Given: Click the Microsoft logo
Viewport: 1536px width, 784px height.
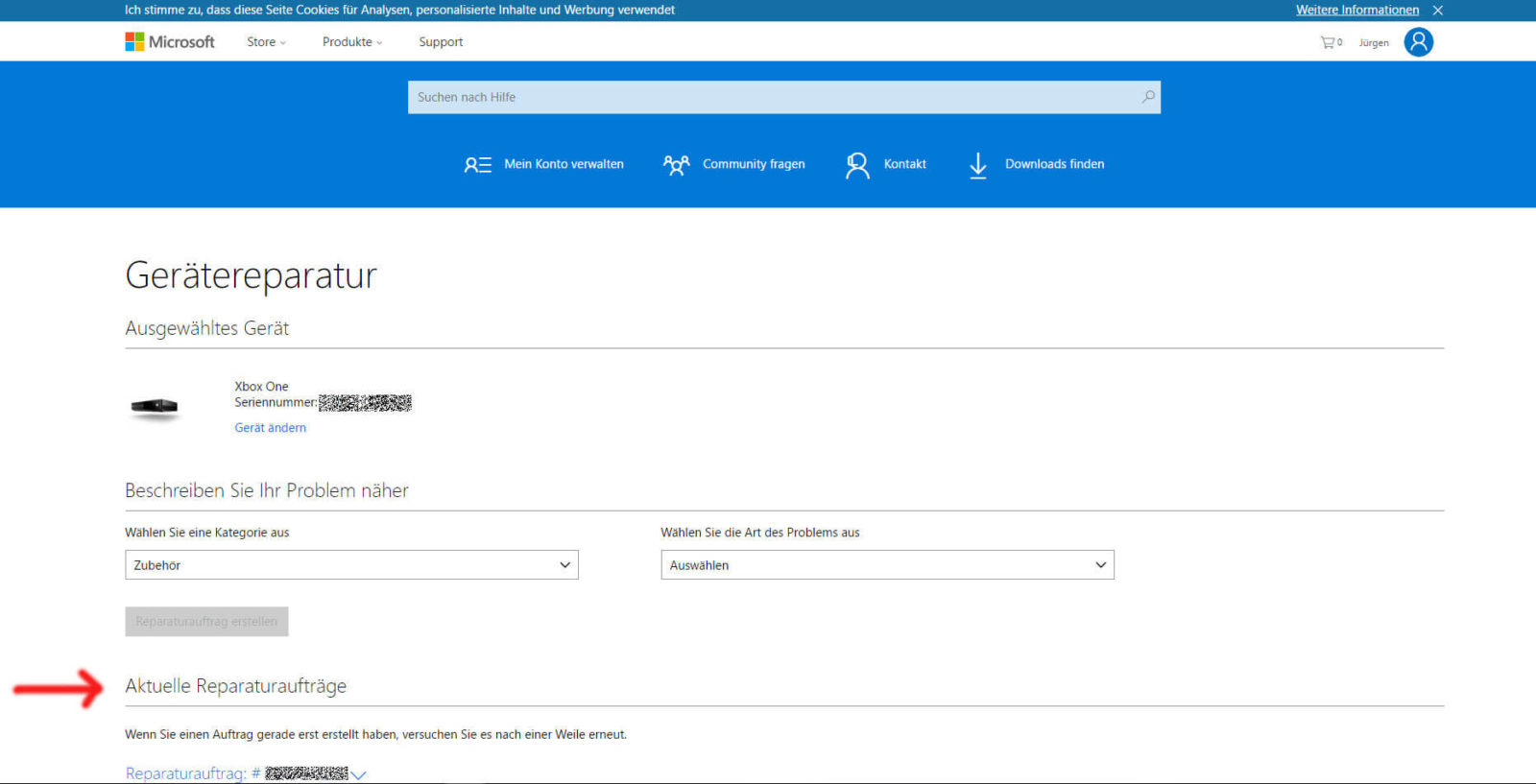Looking at the screenshot, I should 170,42.
